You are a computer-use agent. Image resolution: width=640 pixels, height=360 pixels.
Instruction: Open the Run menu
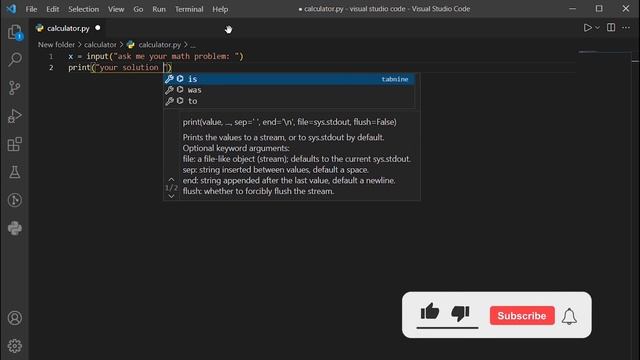click(159, 9)
